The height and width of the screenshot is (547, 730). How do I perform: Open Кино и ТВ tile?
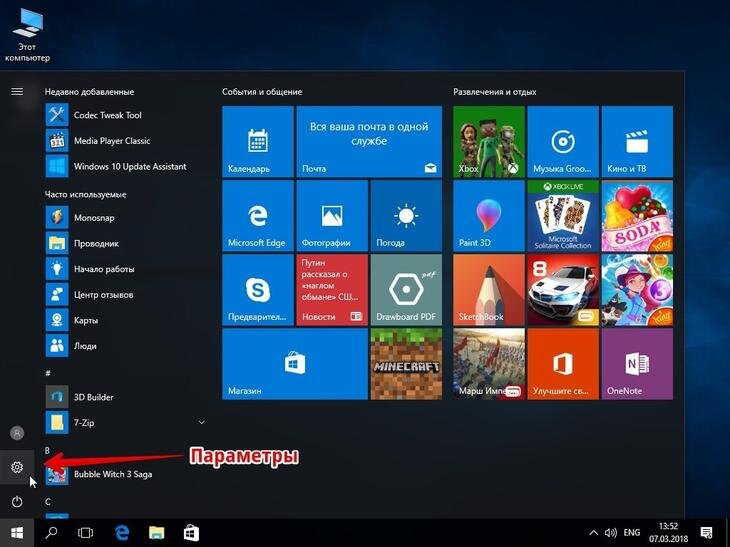click(637, 142)
